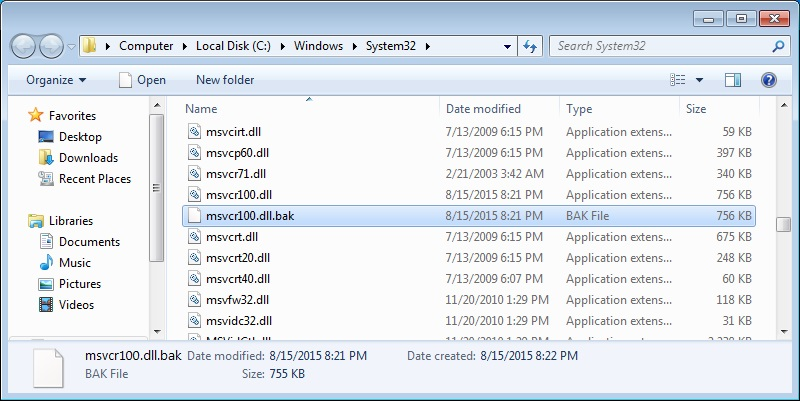Expand the view options dropdown arrow

[699, 80]
